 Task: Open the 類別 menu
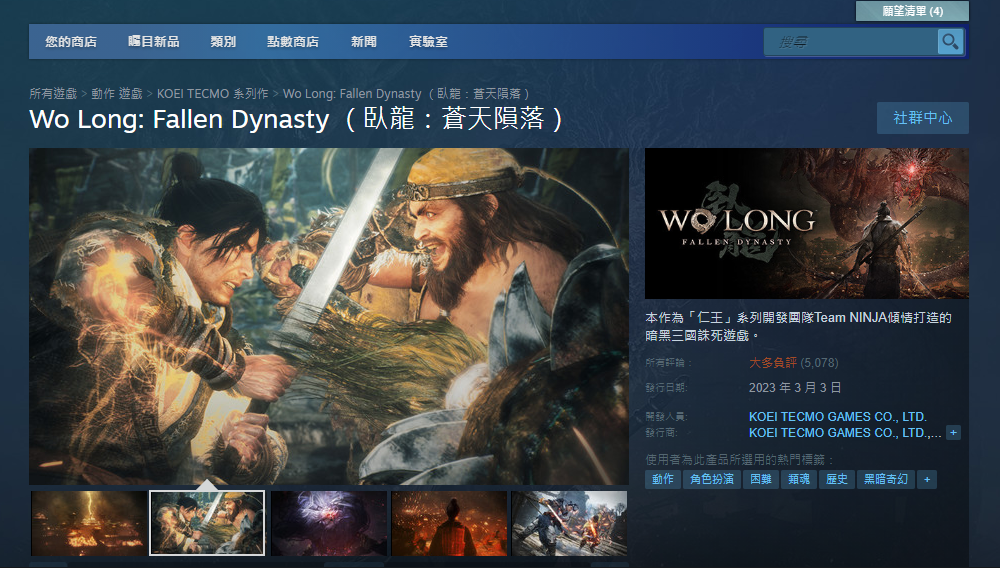pyautogui.click(x=223, y=42)
